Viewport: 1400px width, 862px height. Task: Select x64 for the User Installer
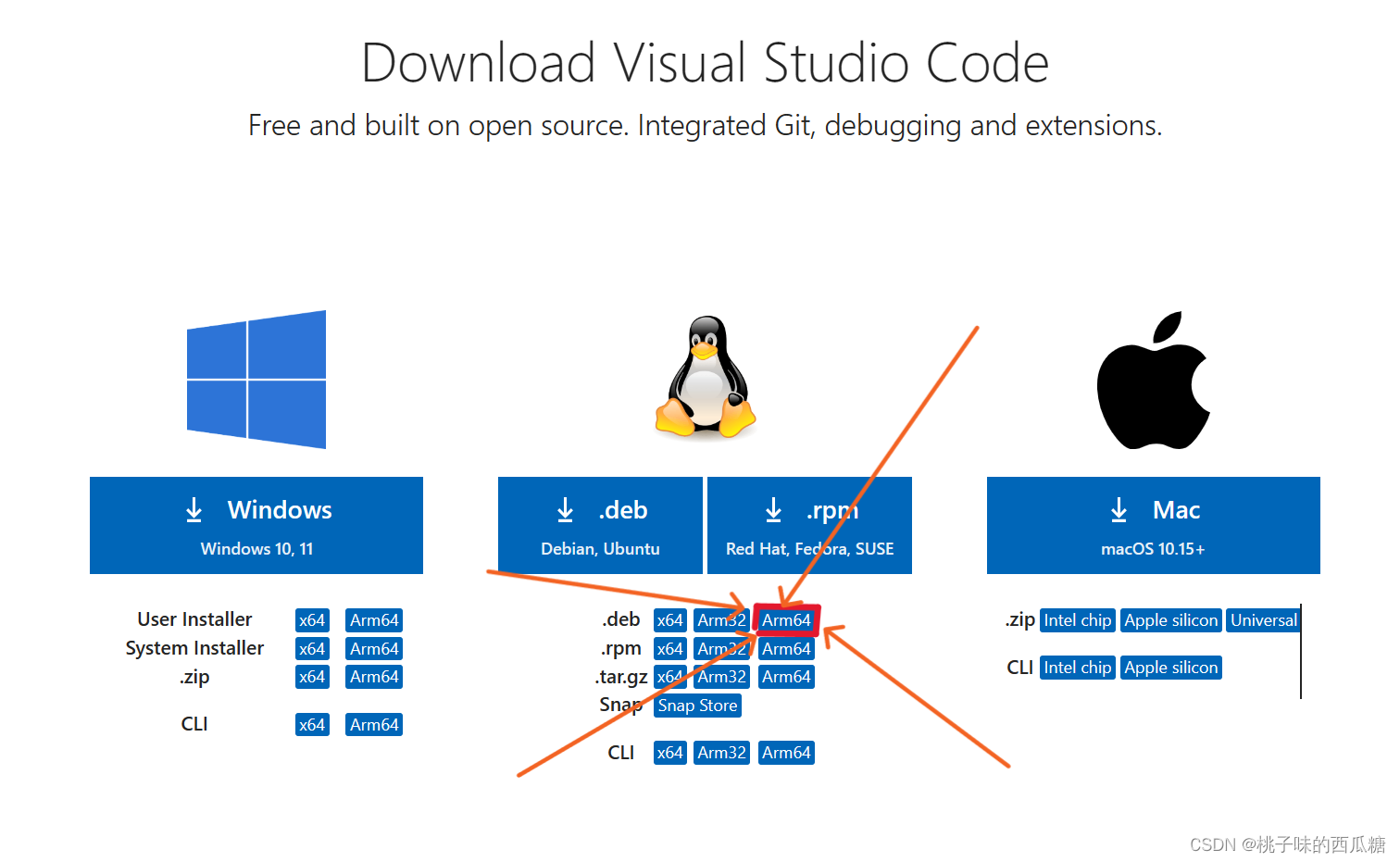312,619
